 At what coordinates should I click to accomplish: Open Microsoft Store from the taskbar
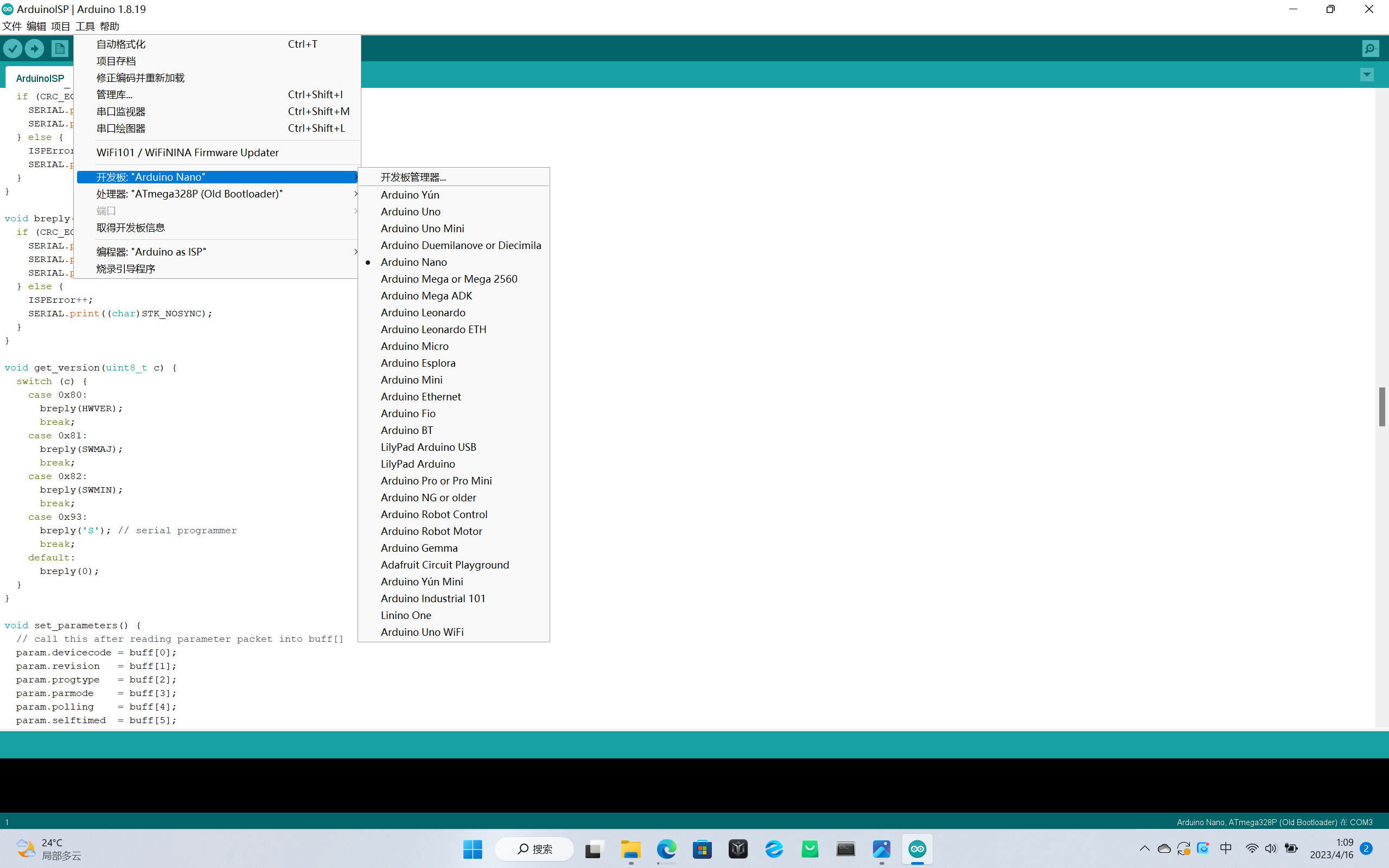(x=702, y=849)
